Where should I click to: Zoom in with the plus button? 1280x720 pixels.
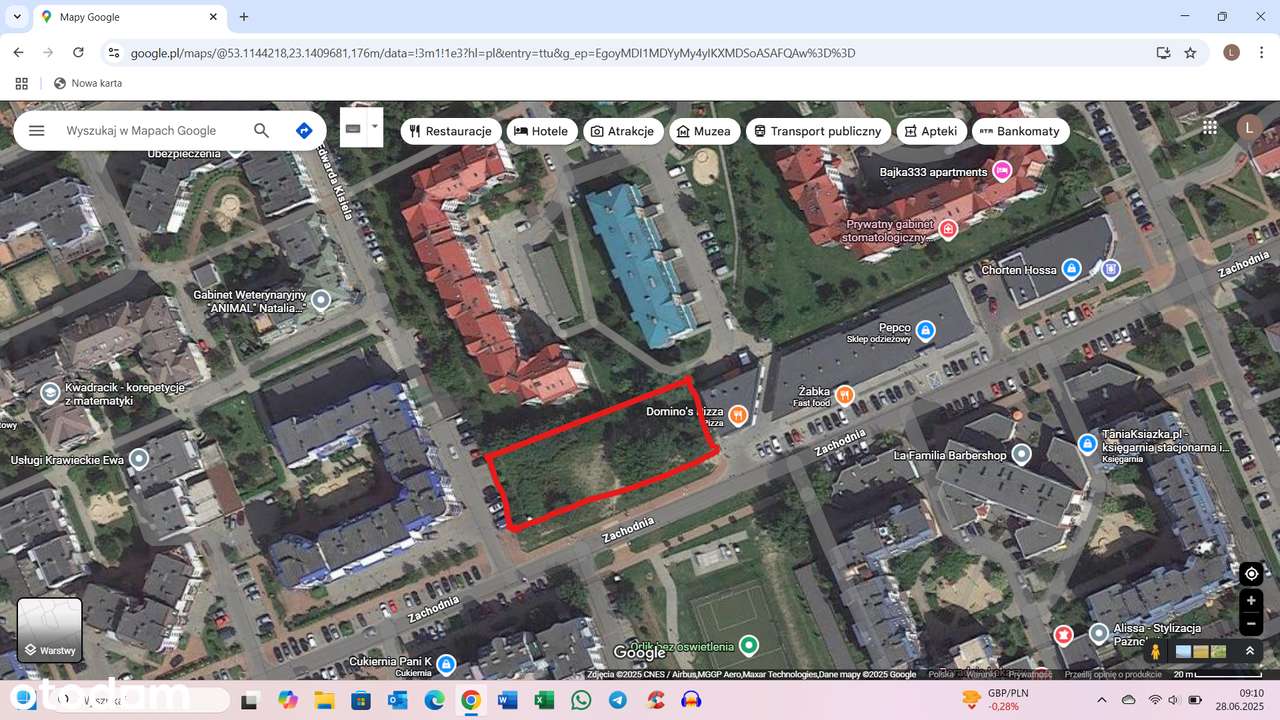click(x=1251, y=601)
